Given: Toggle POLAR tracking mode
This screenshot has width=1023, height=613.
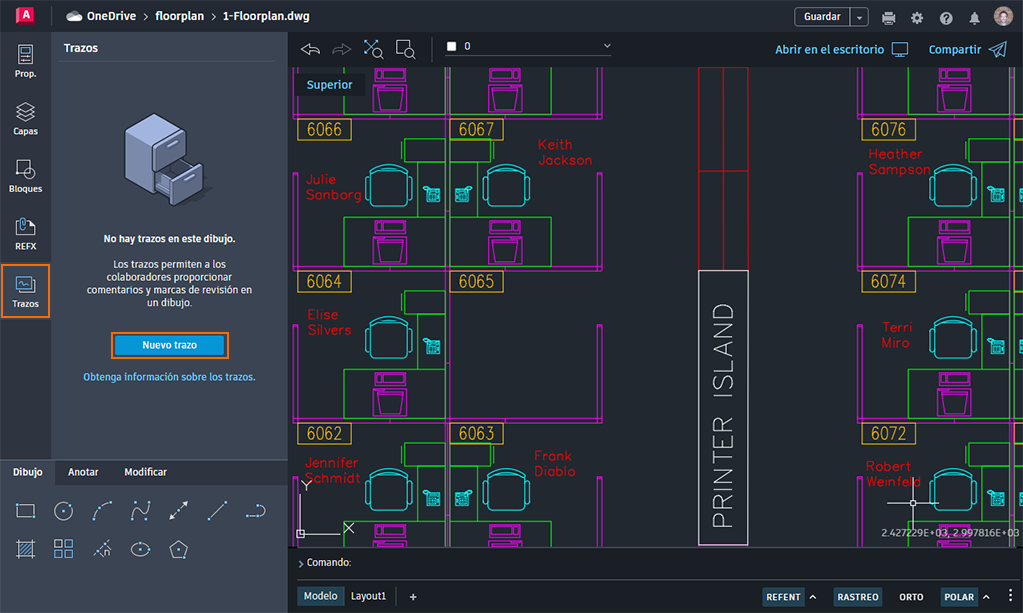Looking at the screenshot, I should point(958,597).
